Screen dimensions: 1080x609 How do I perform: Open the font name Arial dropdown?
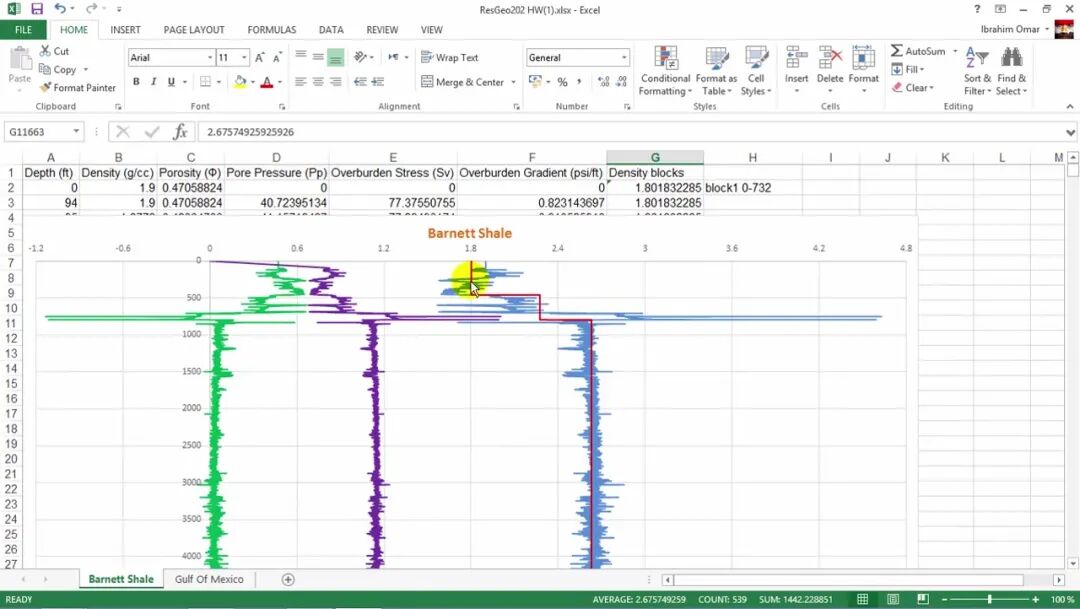(x=209, y=58)
